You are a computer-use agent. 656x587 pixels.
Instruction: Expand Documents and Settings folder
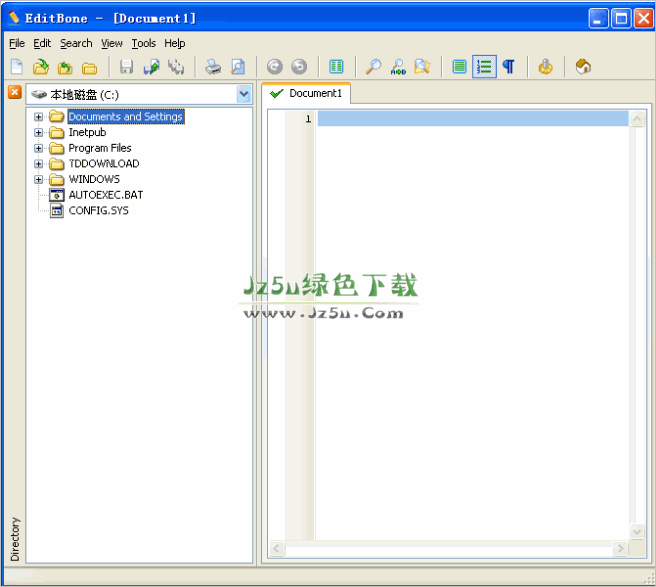pos(38,117)
